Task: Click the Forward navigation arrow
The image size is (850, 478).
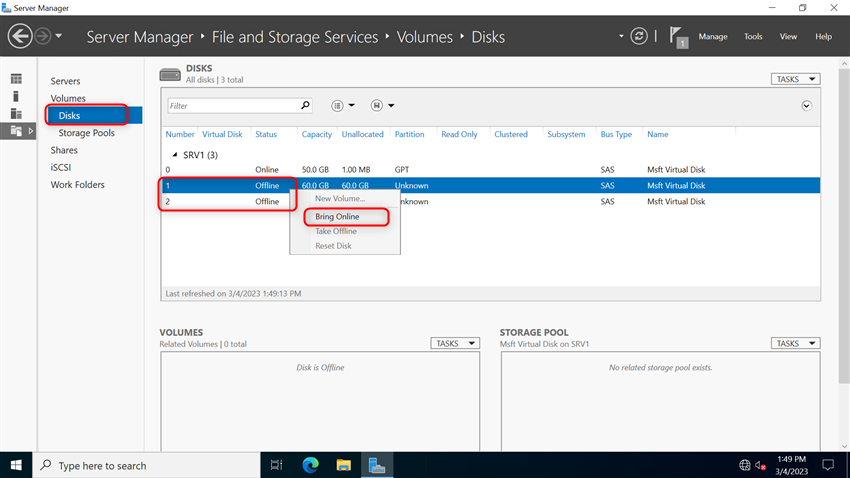Action: tap(43, 36)
